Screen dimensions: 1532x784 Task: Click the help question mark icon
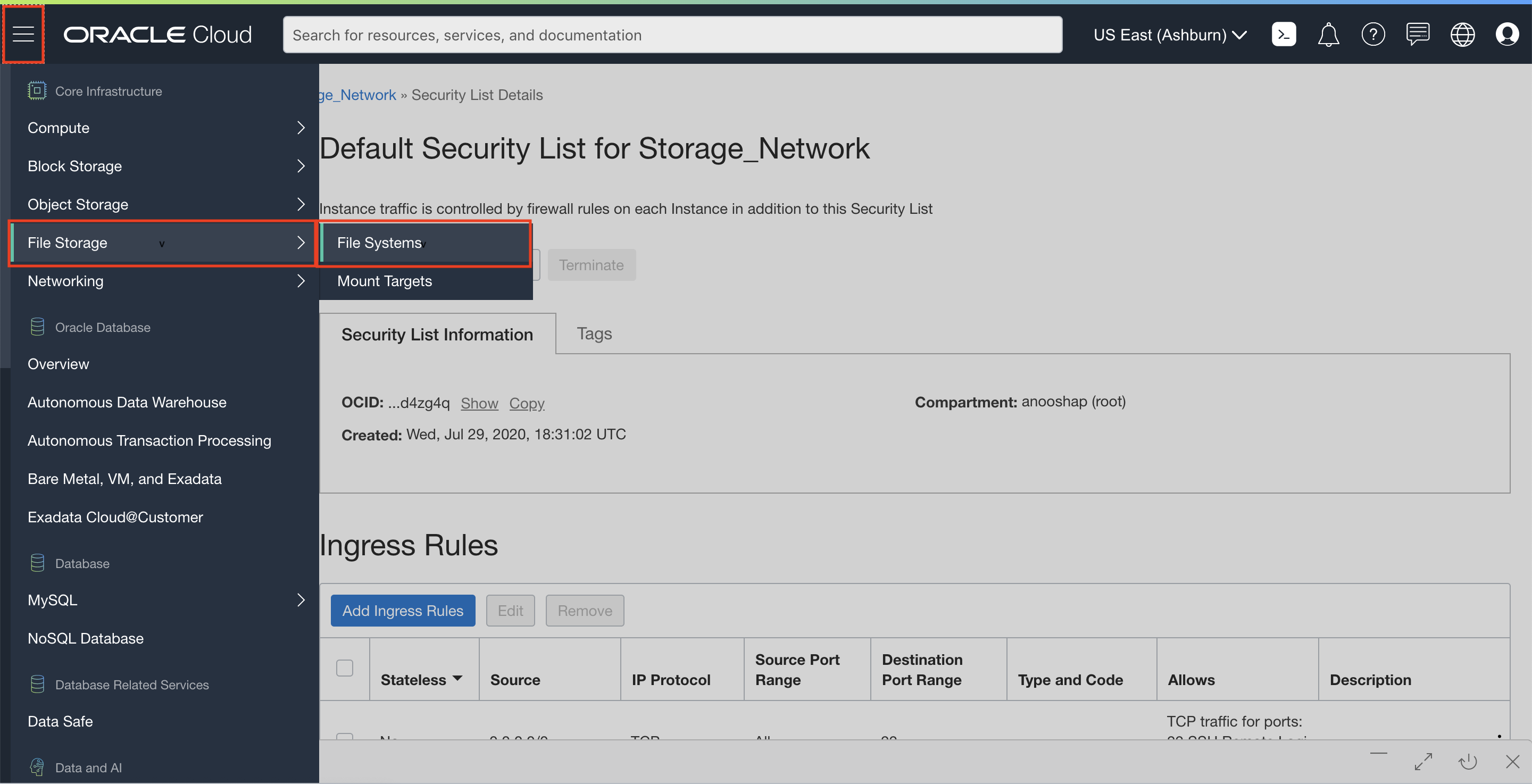coord(1372,35)
